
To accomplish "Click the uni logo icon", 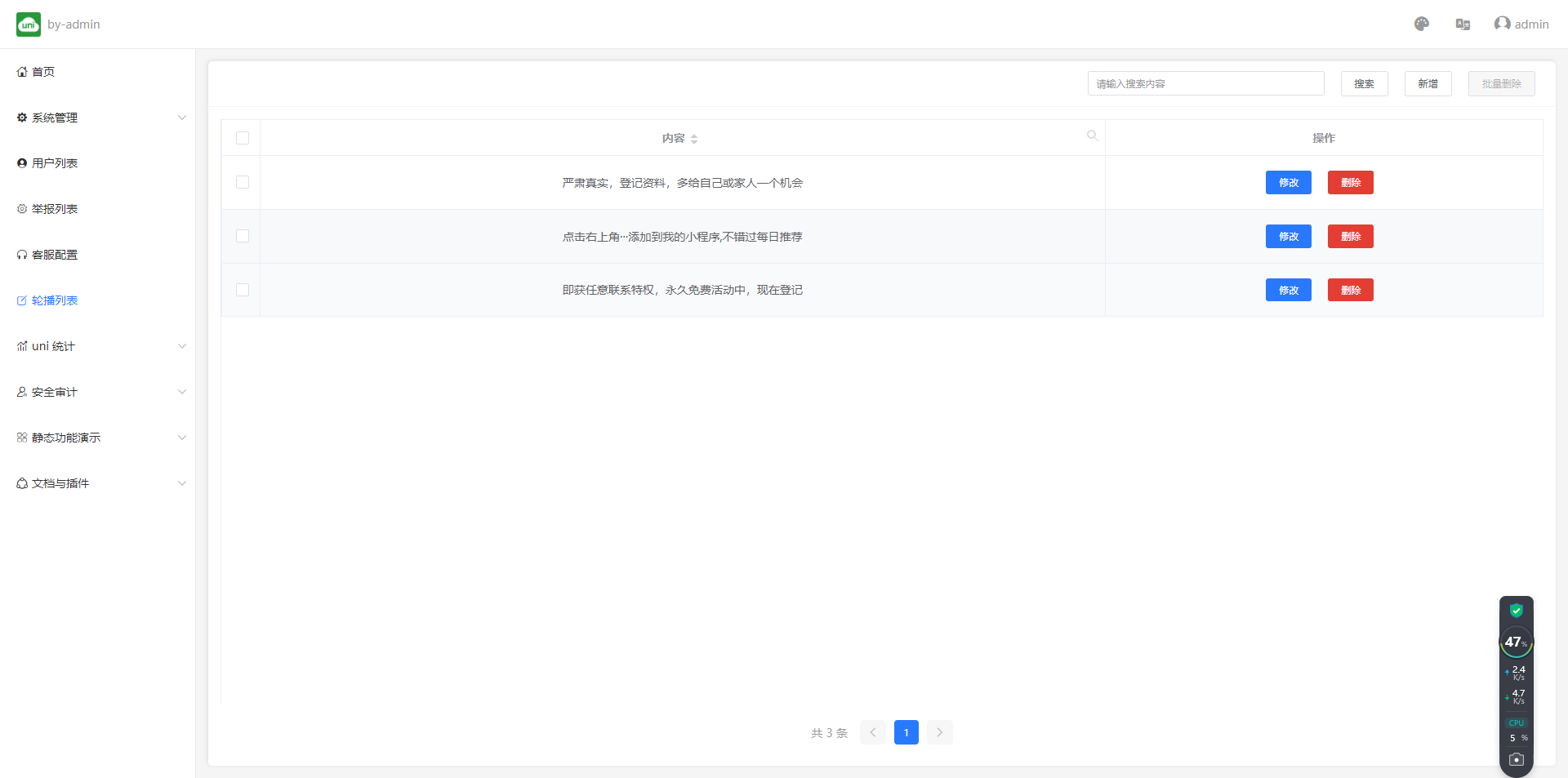I will pyautogui.click(x=29, y=24).
